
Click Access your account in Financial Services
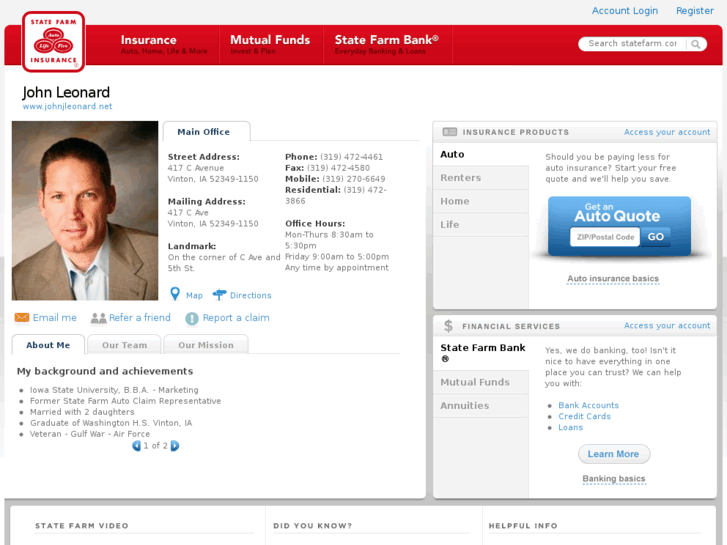pos(667,326)
